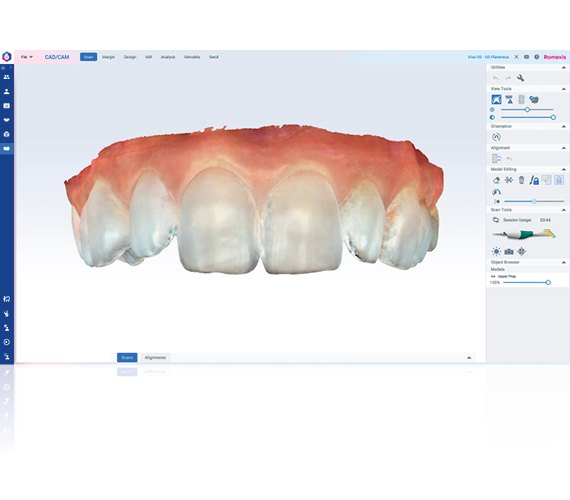Click the intraoral scanner image
Image resolution: width=570 pixels, height=500 pixels.
(x=524, y=234)
